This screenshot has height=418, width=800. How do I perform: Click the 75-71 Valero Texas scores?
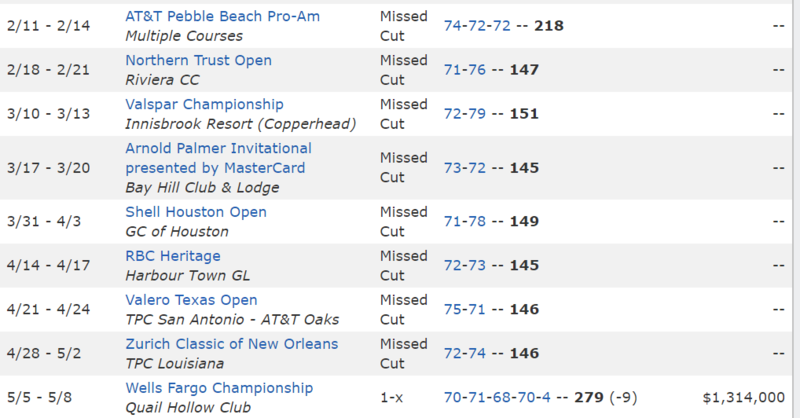tap(463, 310)
